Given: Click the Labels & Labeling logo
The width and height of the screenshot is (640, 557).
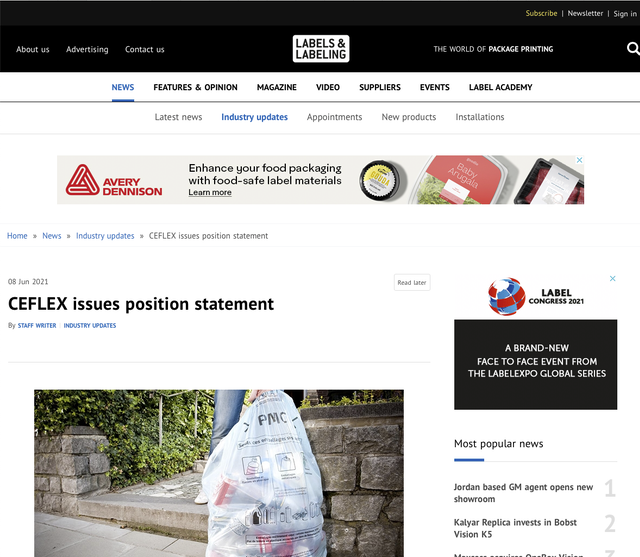Looking at the screenshot, I should [x=321, y=48].
